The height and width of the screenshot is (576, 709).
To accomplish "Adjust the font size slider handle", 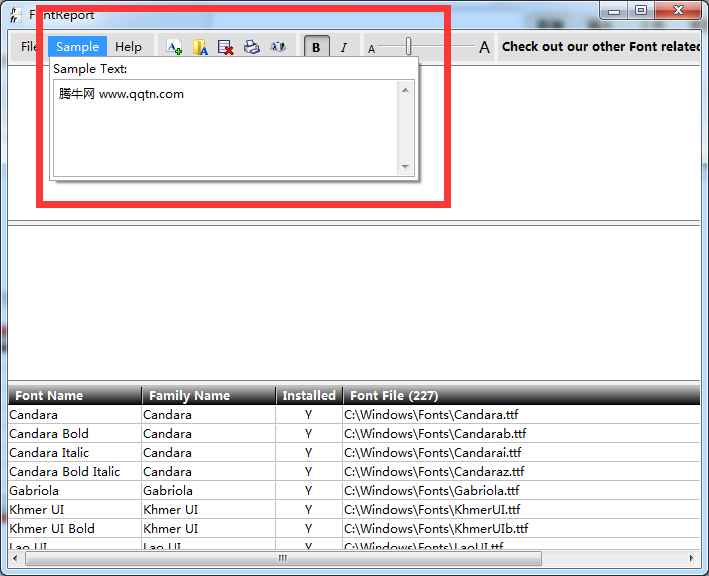I will pyautogui.click(x=409, y=46).
